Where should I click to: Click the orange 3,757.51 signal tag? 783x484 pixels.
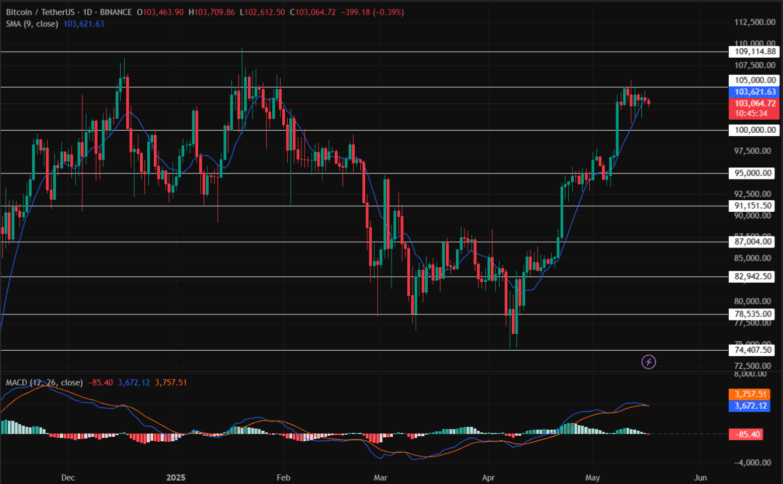click(750, 395)
